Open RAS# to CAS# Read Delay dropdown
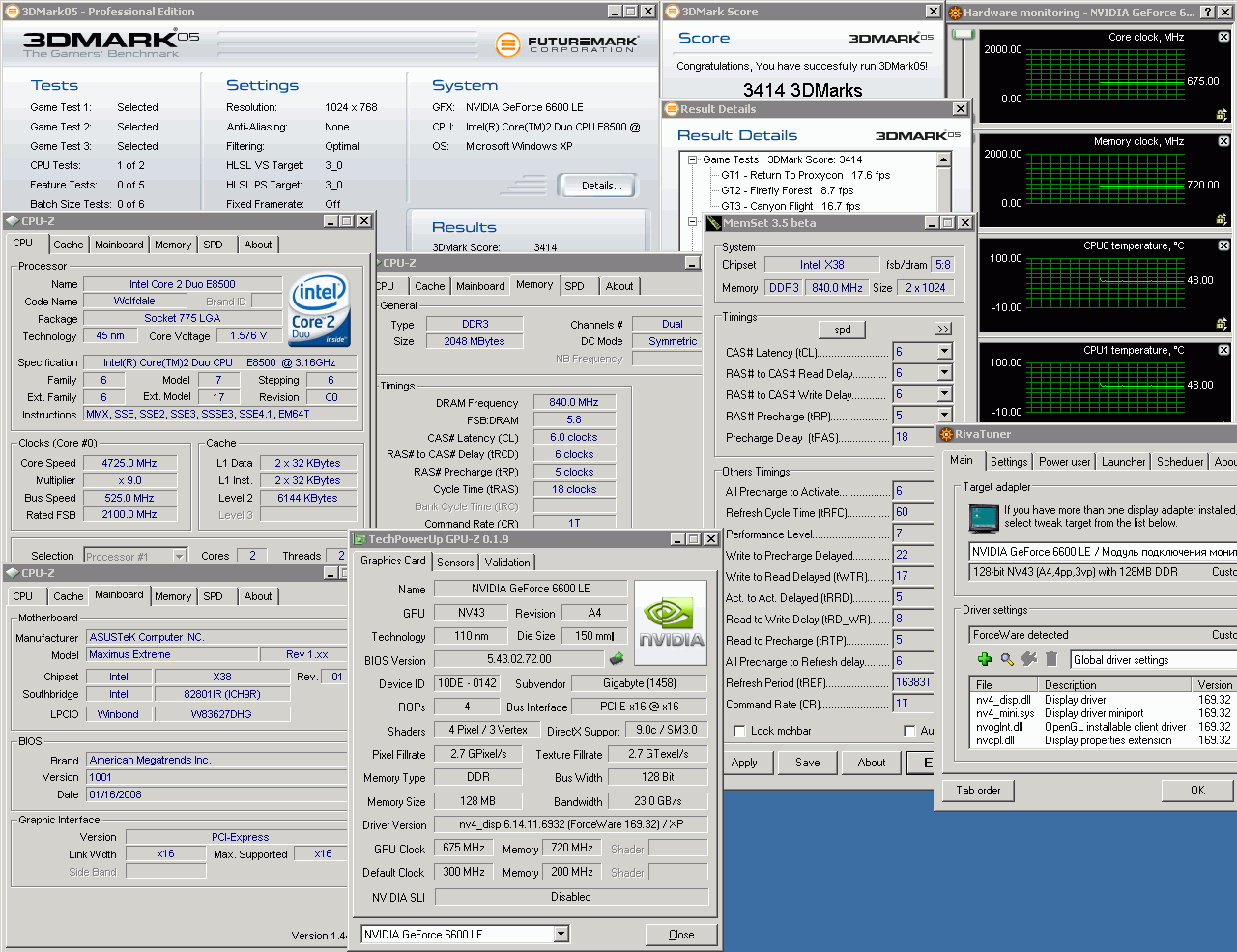Screen dimensions: 1237x952 pos(944,373)
